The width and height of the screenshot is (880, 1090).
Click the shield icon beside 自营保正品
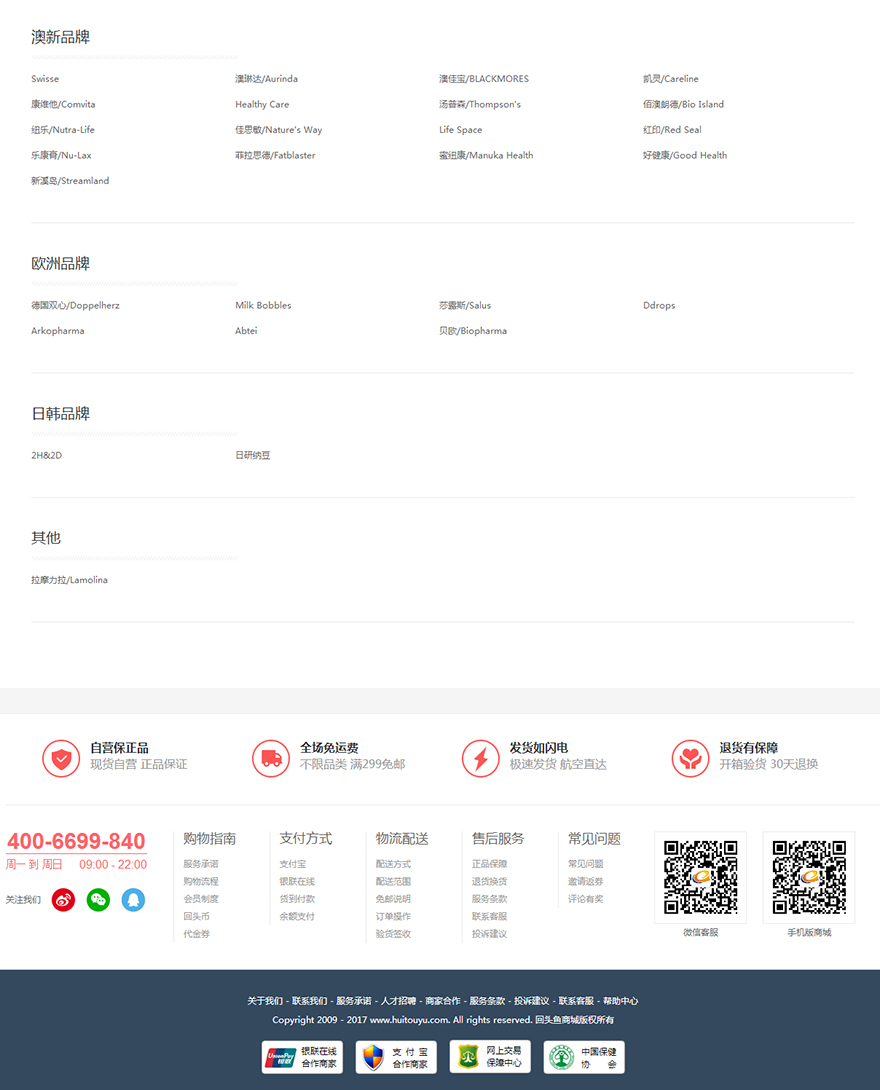click(x=61, y=758)
